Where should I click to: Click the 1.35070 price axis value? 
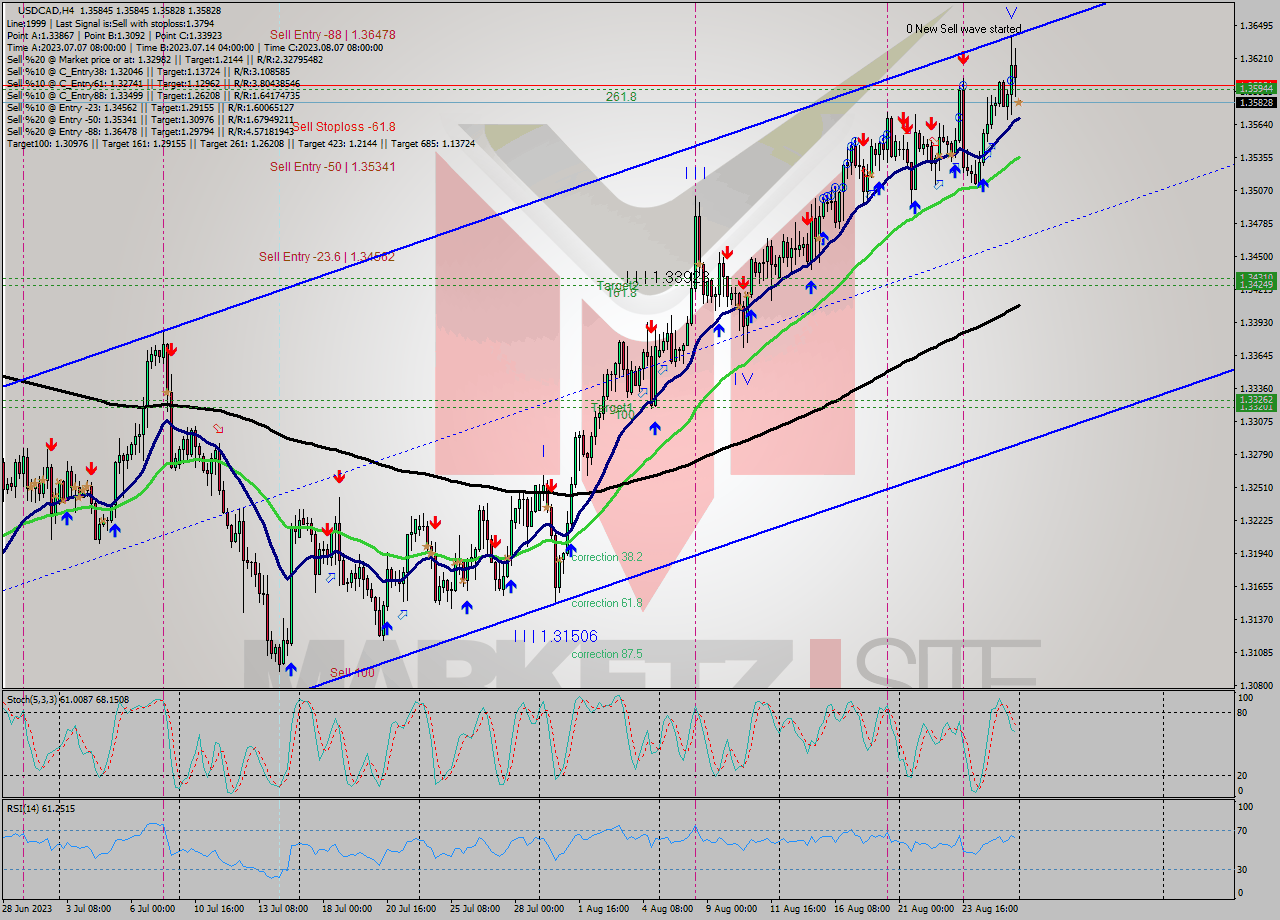1256,191
